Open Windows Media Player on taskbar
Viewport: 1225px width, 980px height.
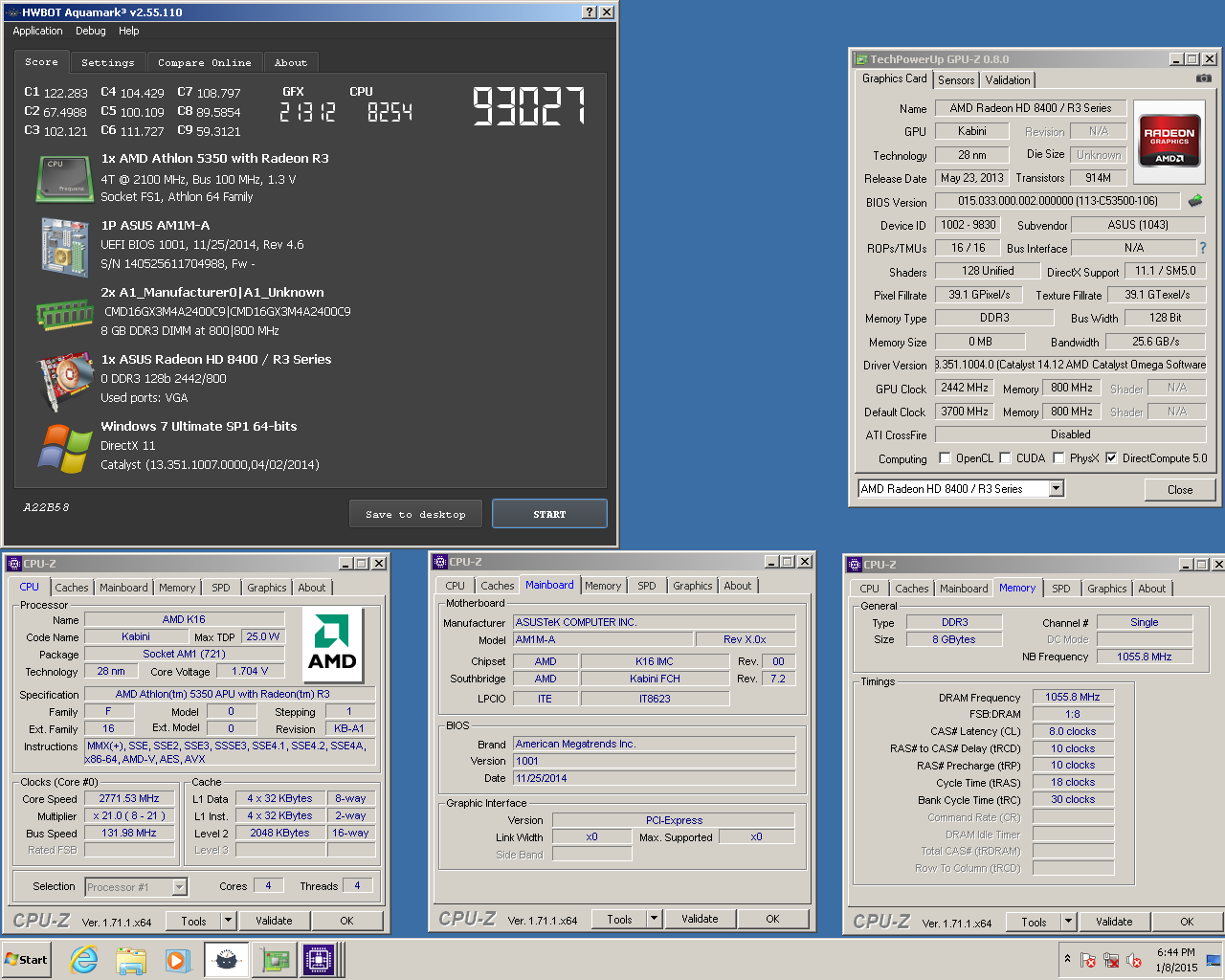(x=177, y=960)
